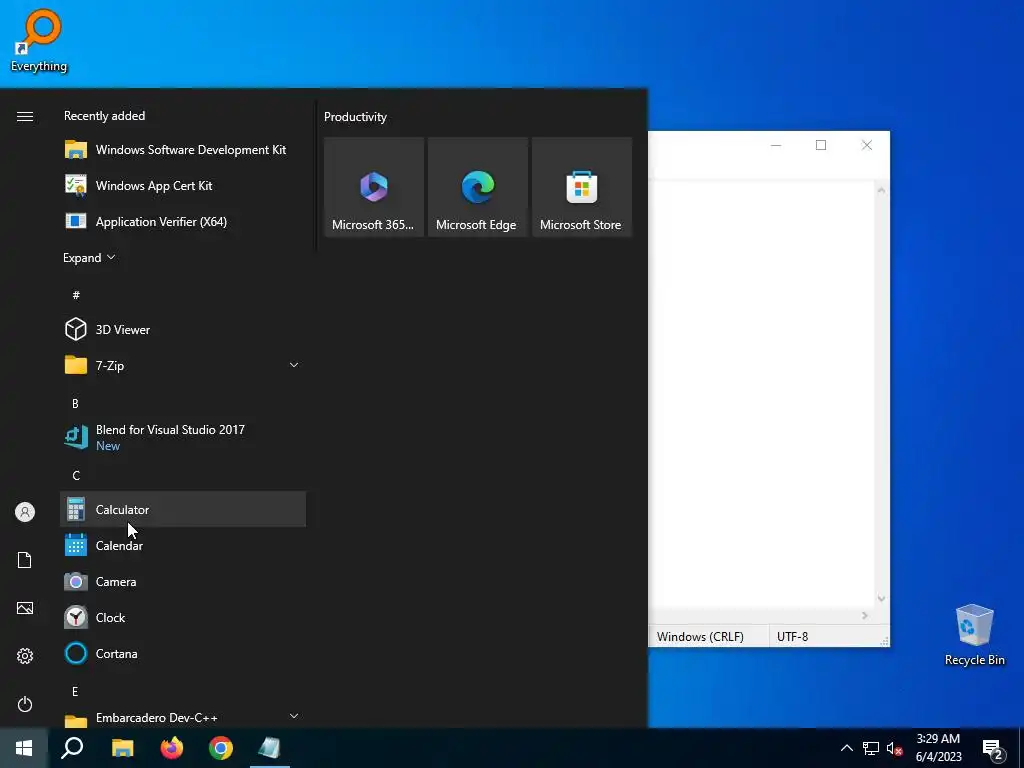Open the Calendar app

(x=183, y=545)
